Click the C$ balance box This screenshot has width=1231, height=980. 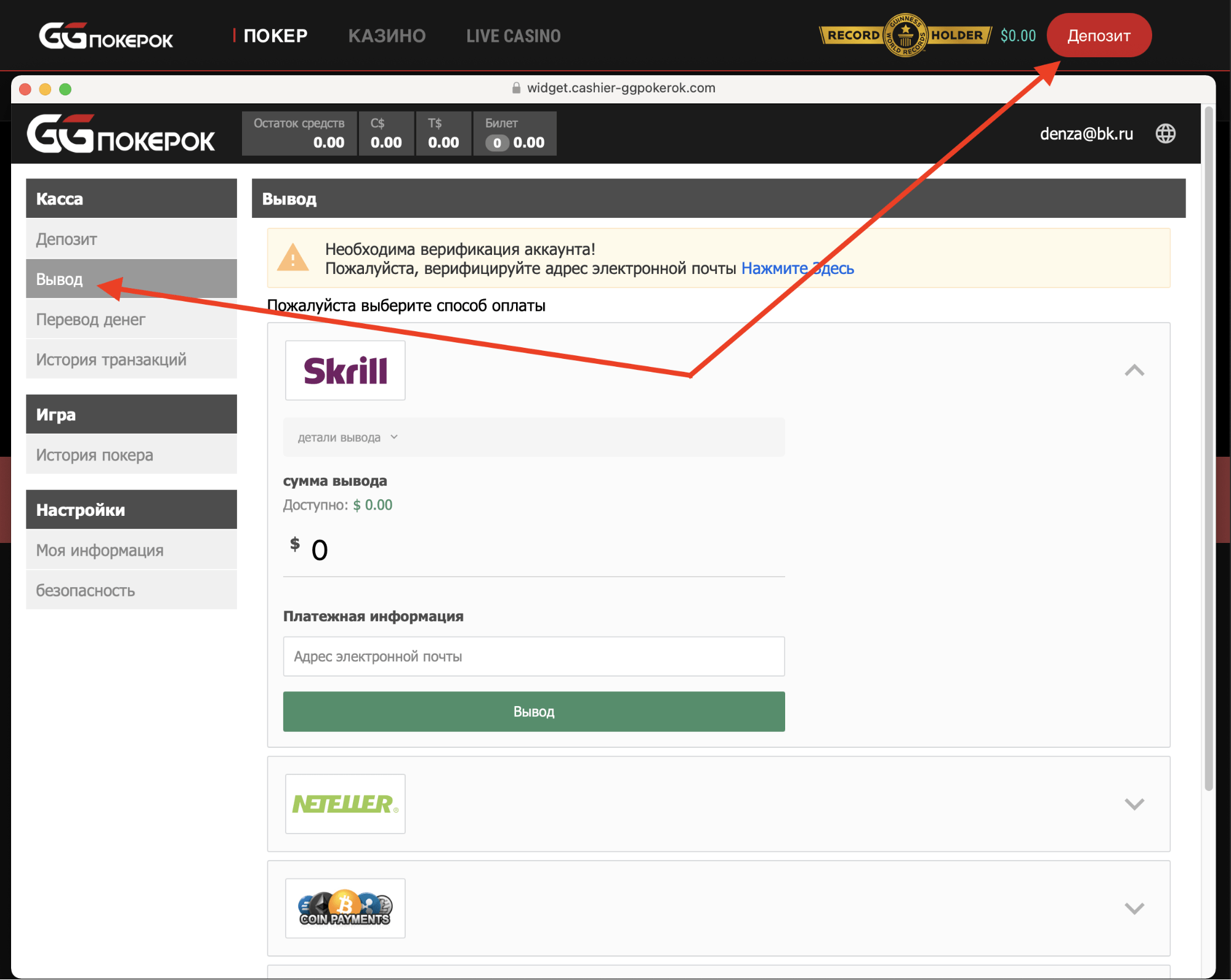click(386, 133)
